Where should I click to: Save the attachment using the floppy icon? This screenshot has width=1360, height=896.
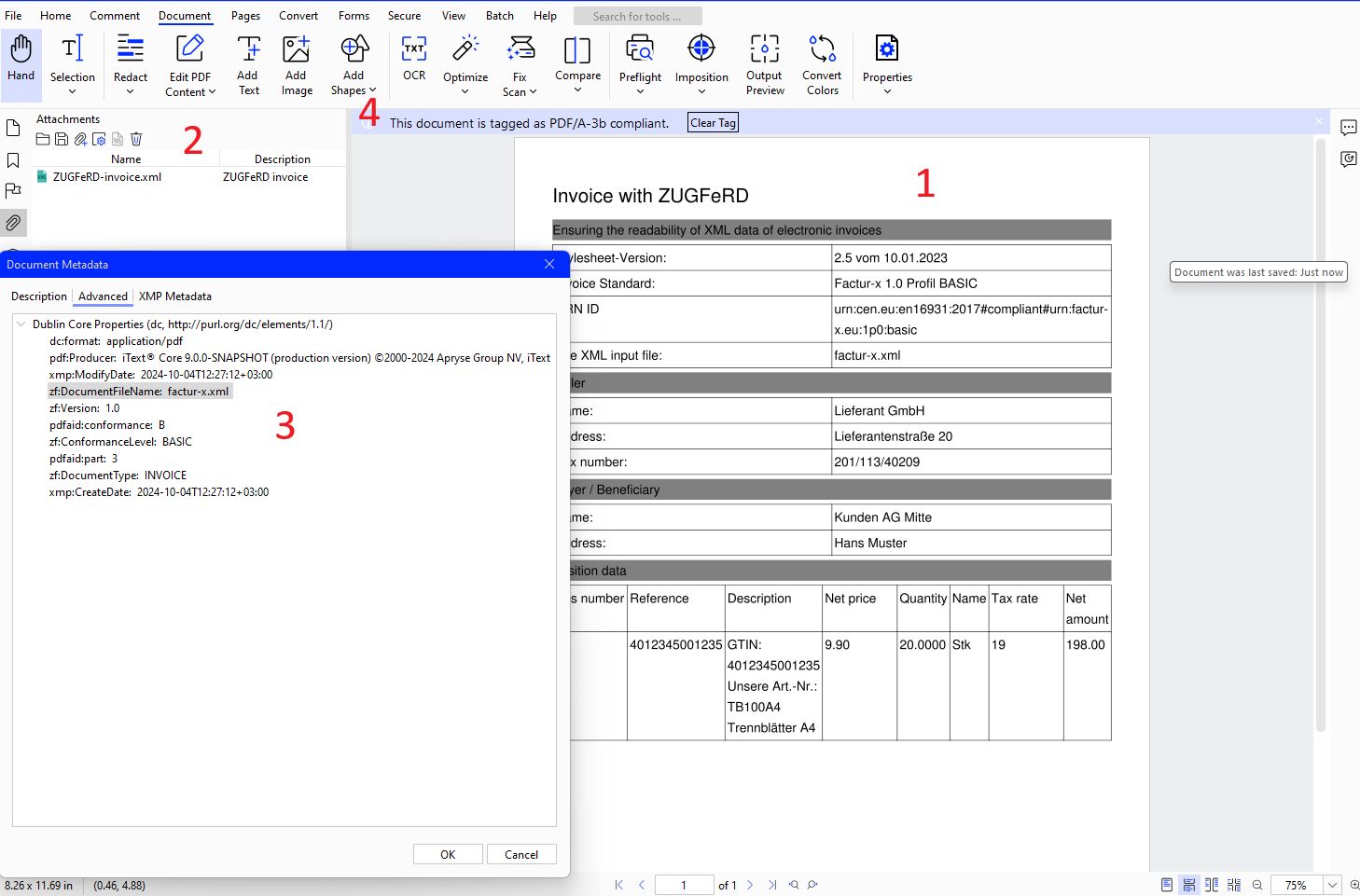[x=62, y=139]
